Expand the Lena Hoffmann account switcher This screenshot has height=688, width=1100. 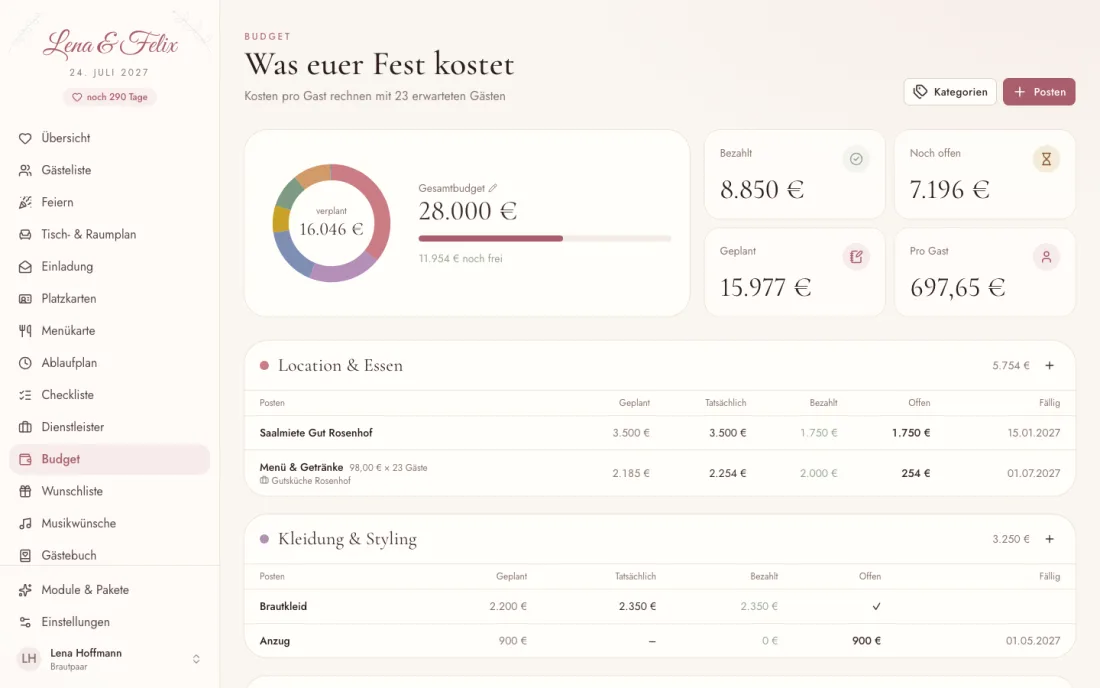(196, 659)
